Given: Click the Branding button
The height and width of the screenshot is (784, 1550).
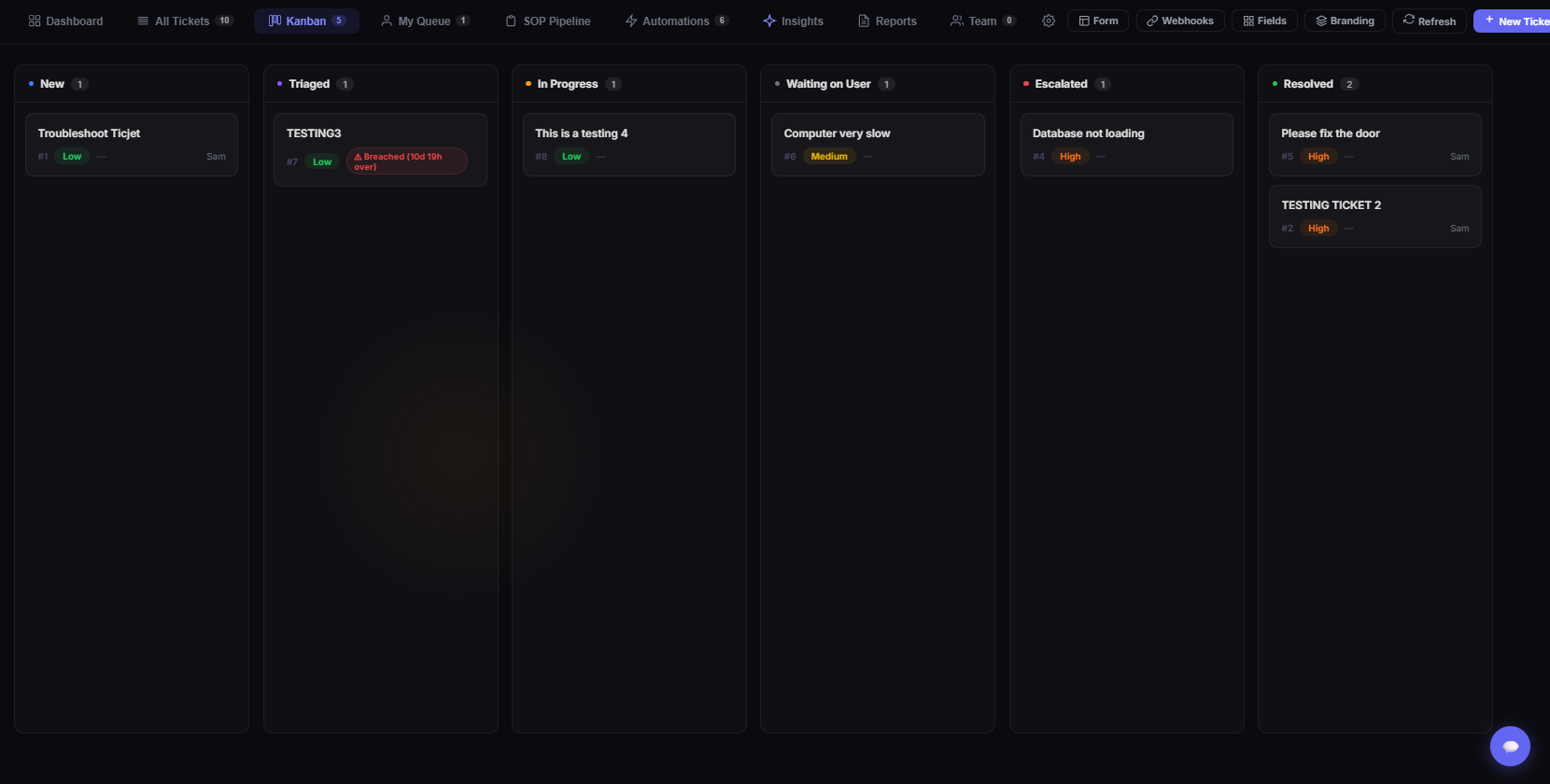Looking at the screenshot, I should [x=1345, y=21].
